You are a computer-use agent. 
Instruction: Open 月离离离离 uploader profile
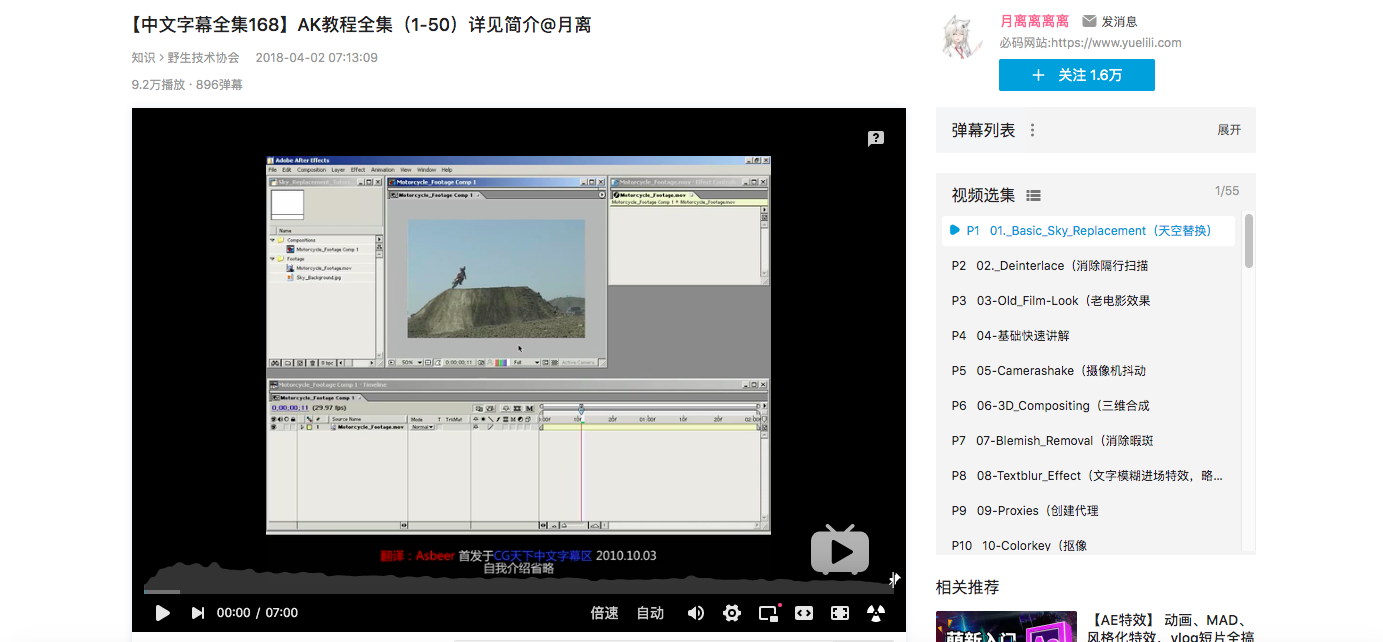pyautogui.click(x=1034, y=21)
